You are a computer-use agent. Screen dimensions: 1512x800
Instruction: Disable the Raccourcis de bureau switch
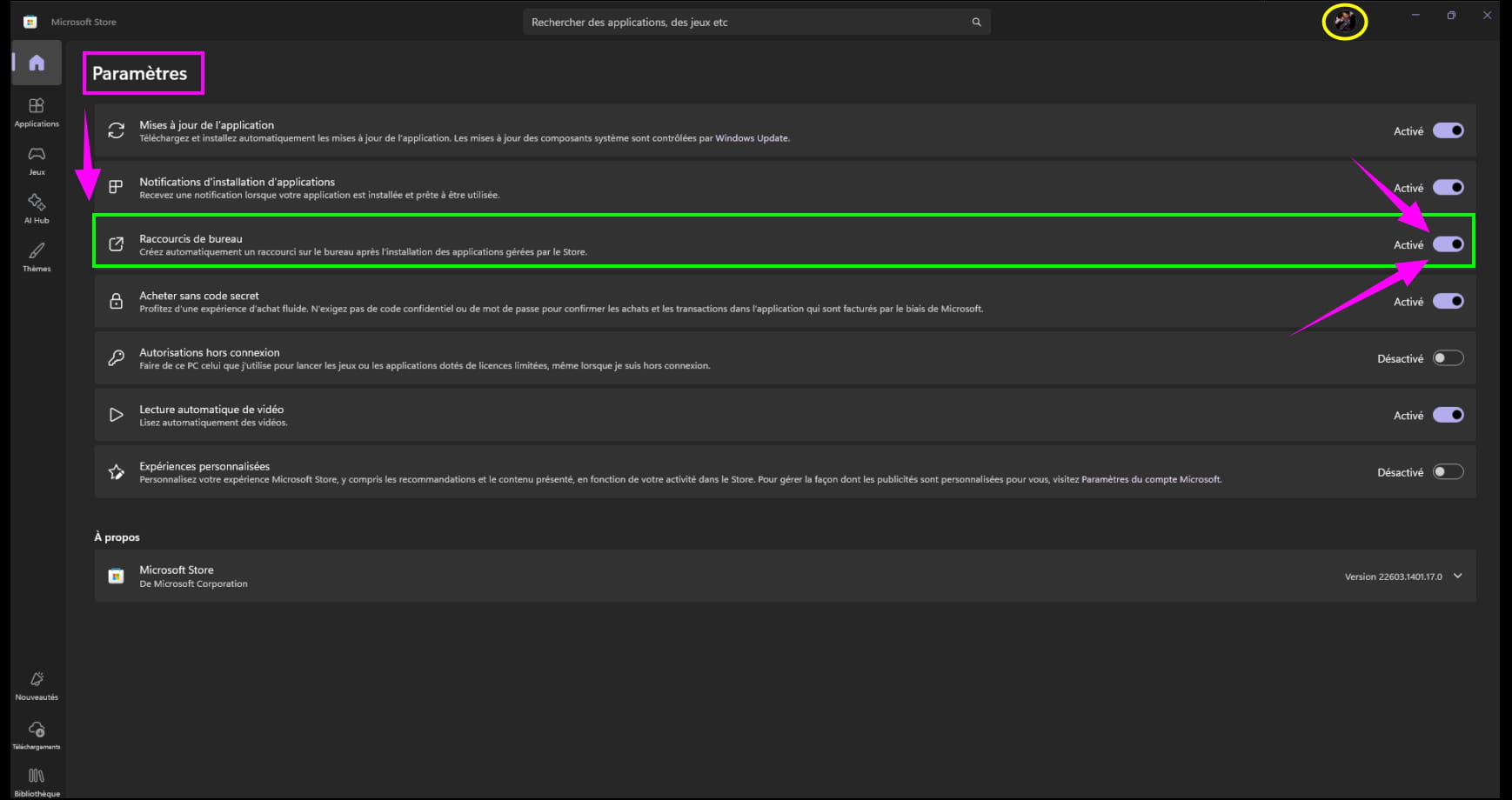point(1448,244)
